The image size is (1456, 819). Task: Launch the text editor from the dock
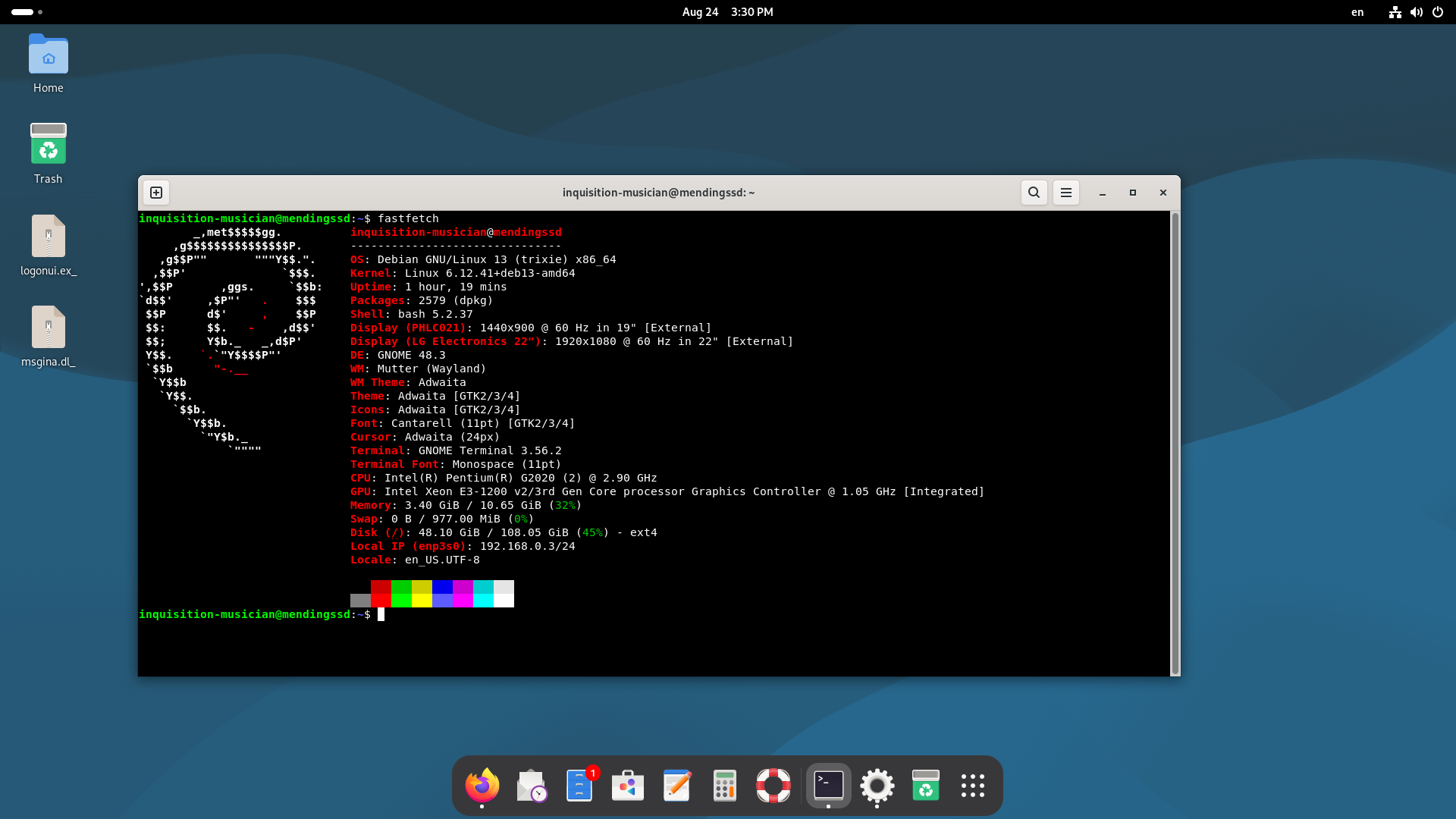coord(676,786)
